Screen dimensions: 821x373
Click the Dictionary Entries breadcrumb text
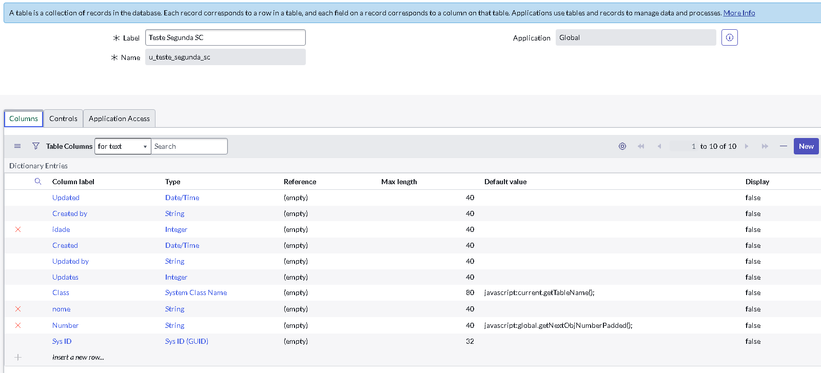coord(38,166)
